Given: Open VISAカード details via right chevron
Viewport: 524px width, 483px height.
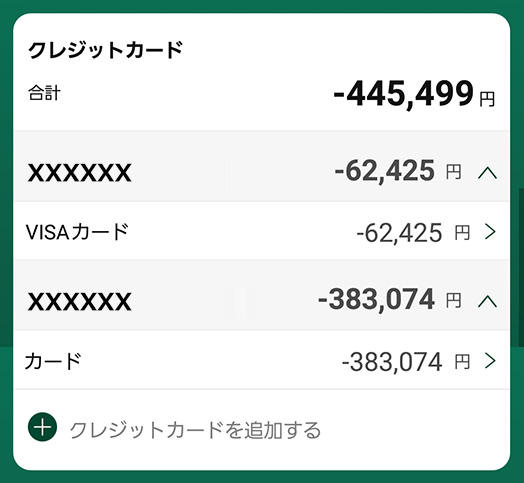Looking at the screenshot, I should pyautogui.click(x=490, y=232).
